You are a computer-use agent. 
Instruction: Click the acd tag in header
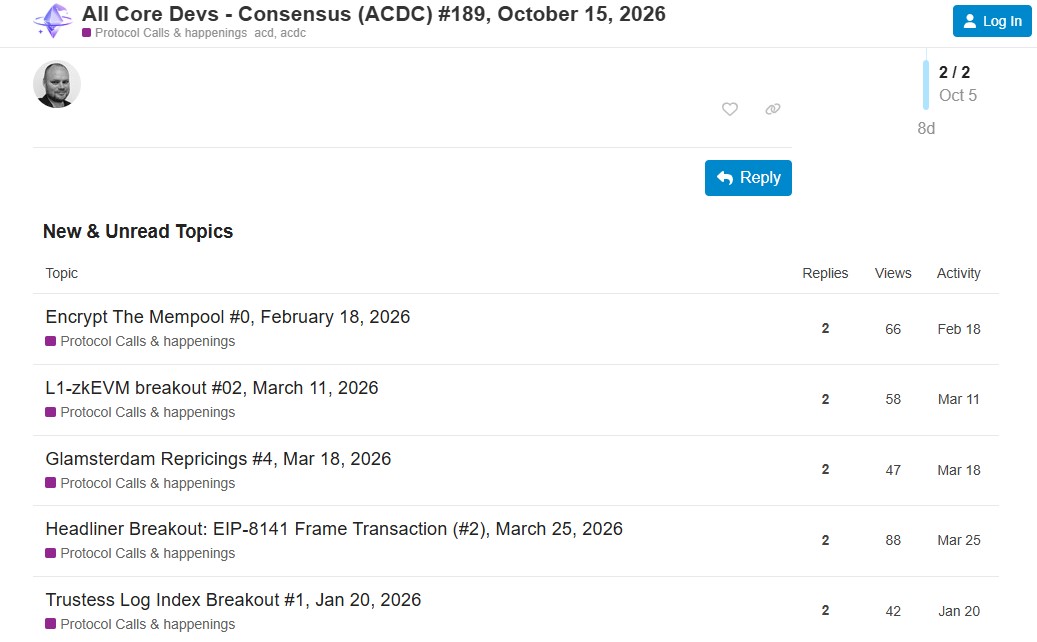(263, 33)
